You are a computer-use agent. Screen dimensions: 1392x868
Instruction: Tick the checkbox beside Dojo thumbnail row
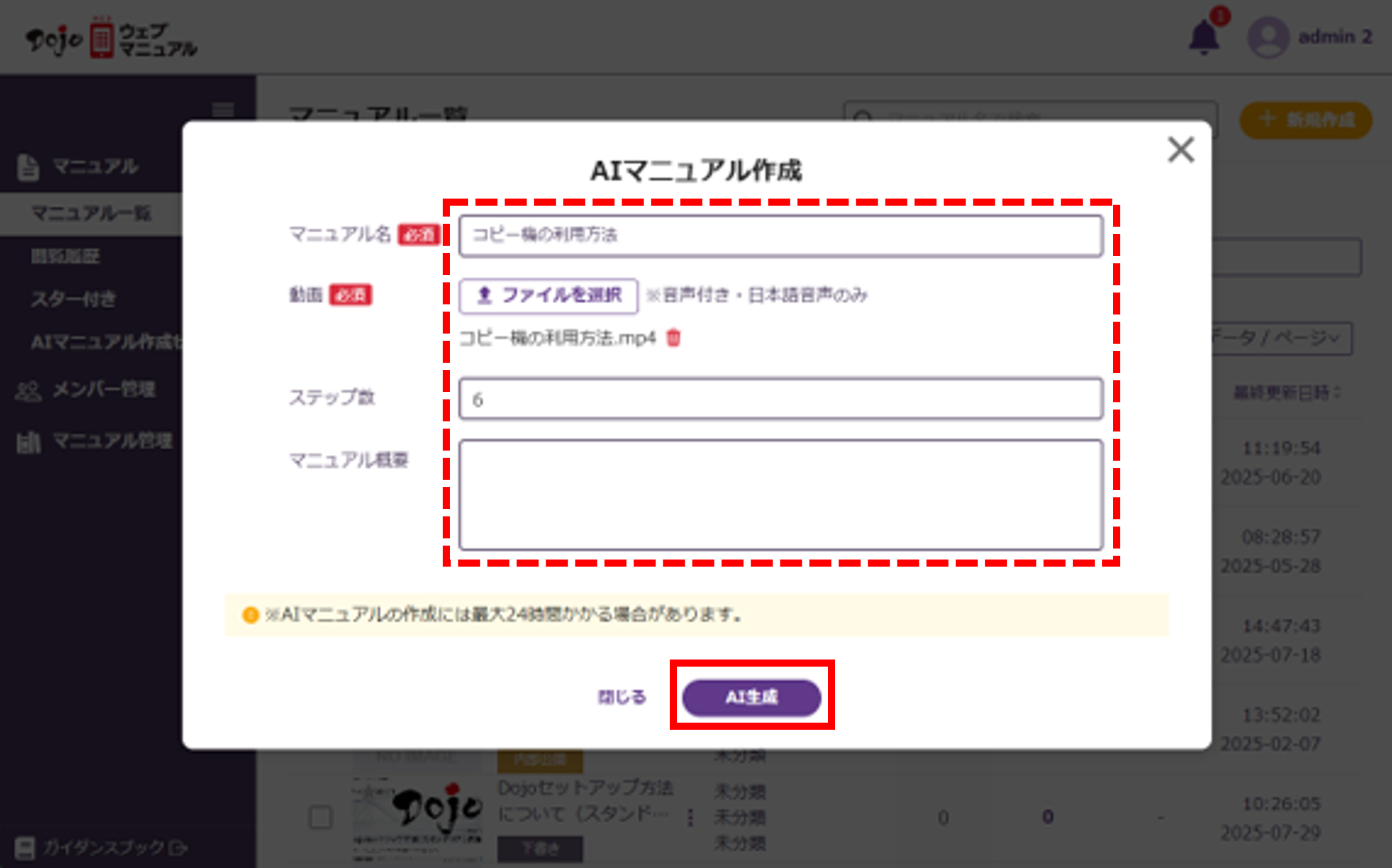click(321, 817)
